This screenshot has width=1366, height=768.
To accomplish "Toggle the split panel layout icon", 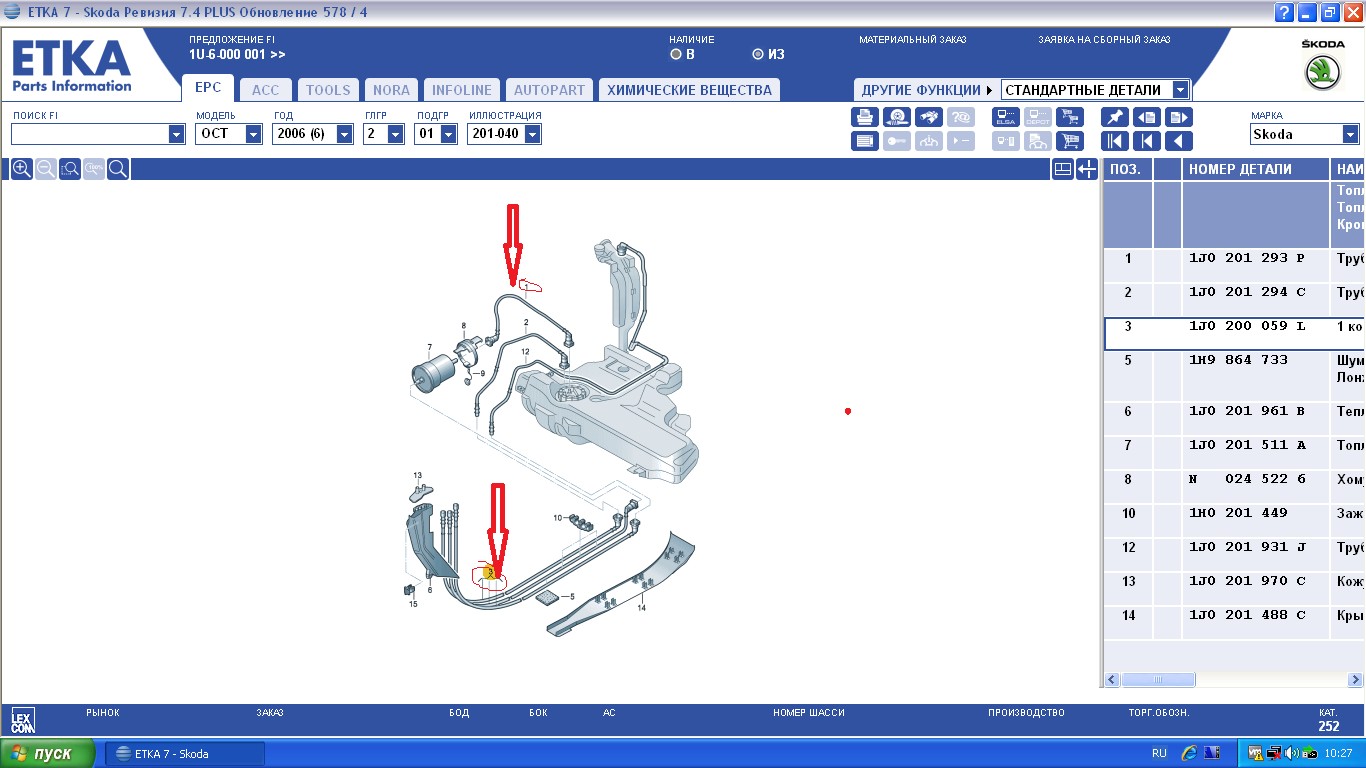I will 1063,169.
